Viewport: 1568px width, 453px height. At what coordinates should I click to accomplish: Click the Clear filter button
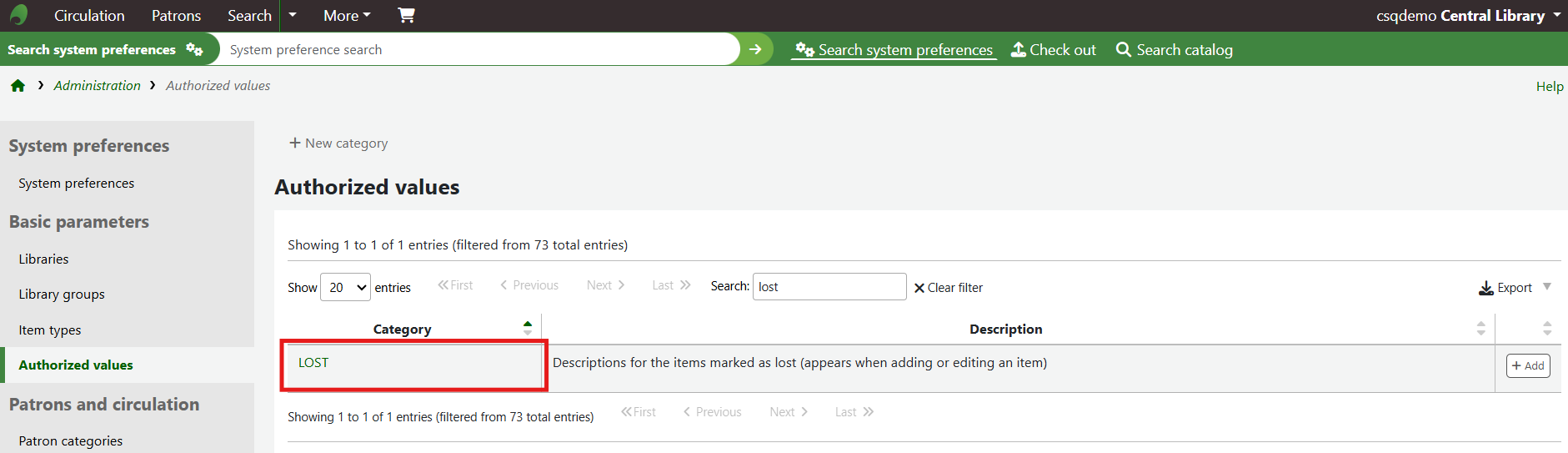pos(948,288)
